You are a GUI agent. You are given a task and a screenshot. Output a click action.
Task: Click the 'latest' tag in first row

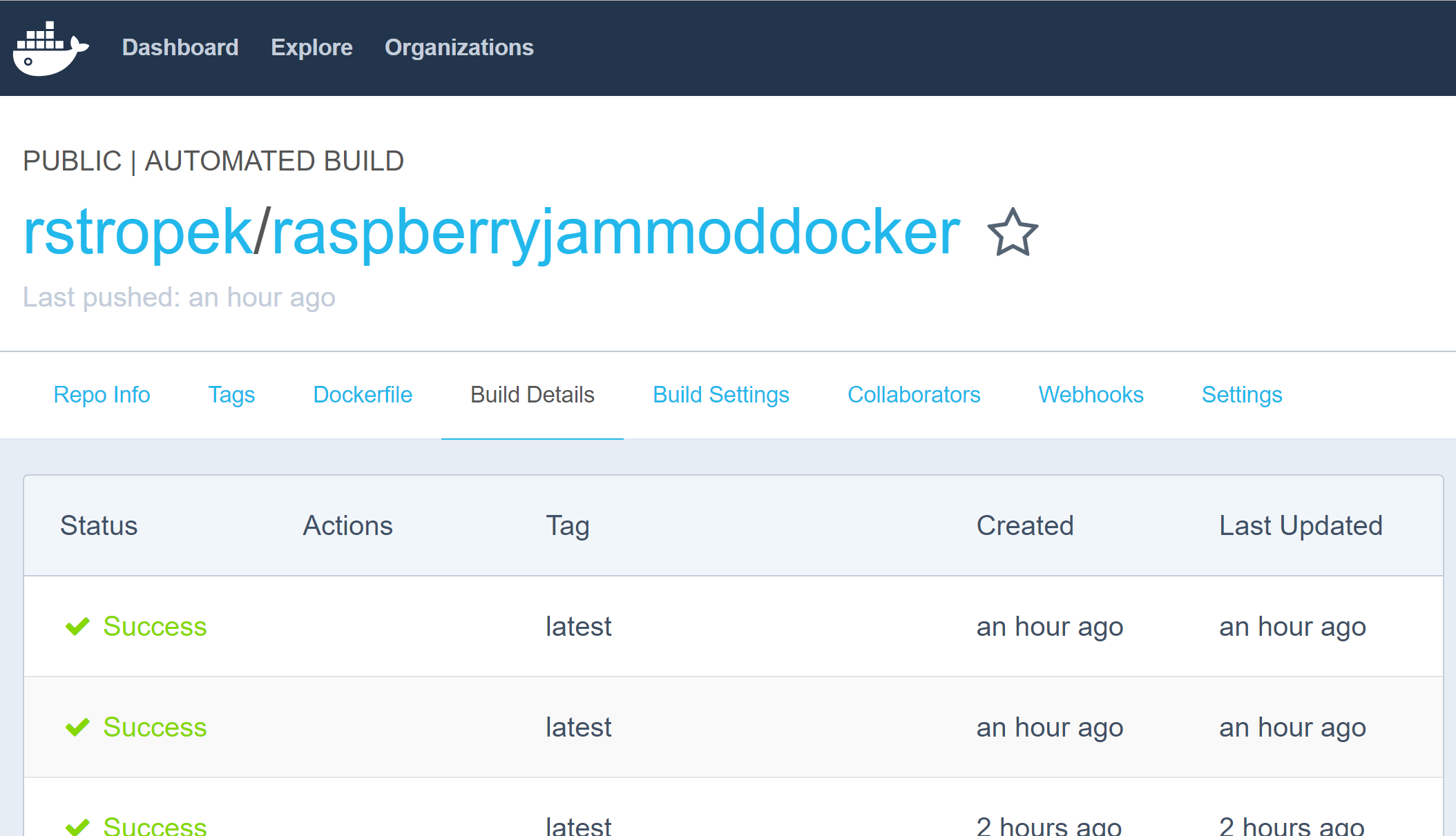tap(578, 626)
